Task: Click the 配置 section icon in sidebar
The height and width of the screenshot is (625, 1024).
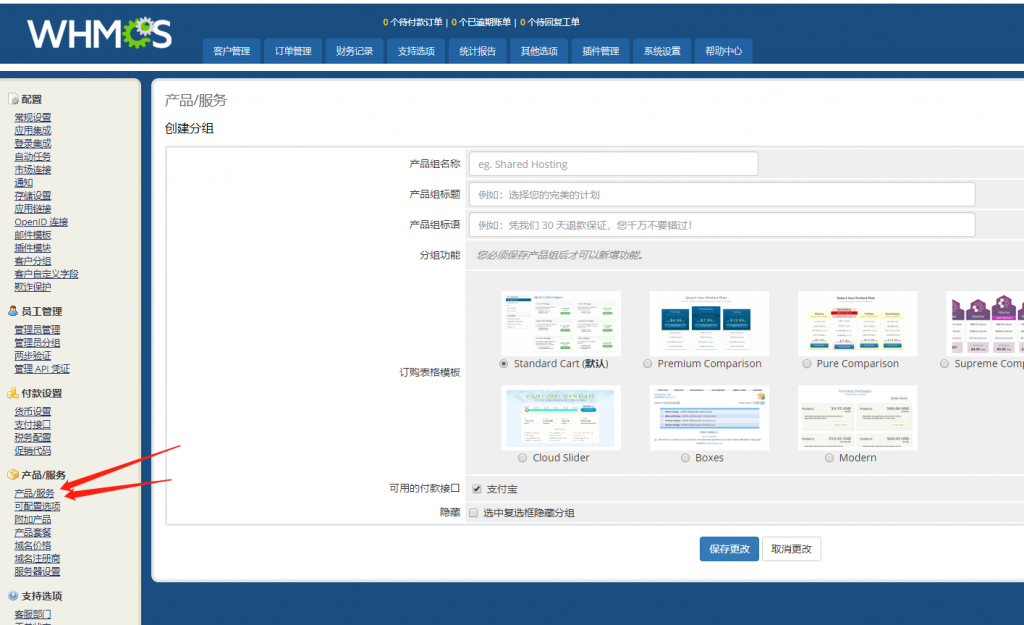Action: [x=13, y=99]
